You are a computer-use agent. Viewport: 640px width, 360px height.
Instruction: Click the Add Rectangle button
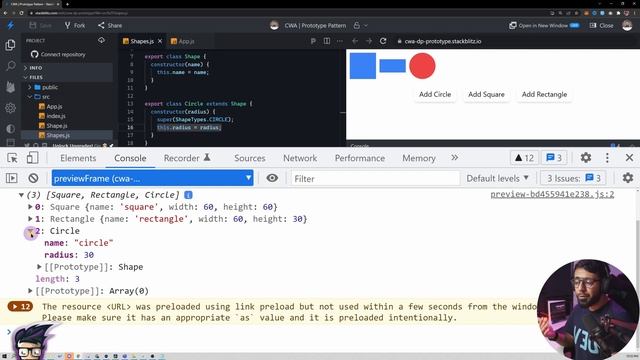coord(544,94)
